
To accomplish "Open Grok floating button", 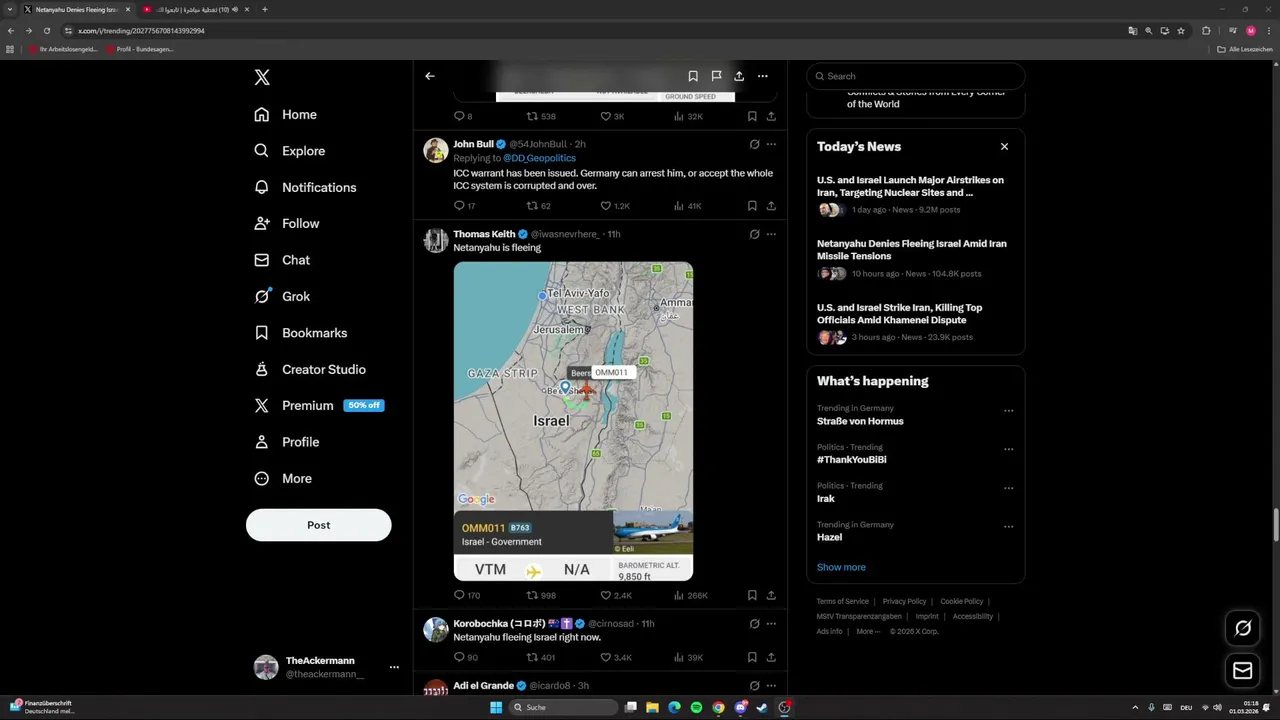I will [x=1243, y=628].
